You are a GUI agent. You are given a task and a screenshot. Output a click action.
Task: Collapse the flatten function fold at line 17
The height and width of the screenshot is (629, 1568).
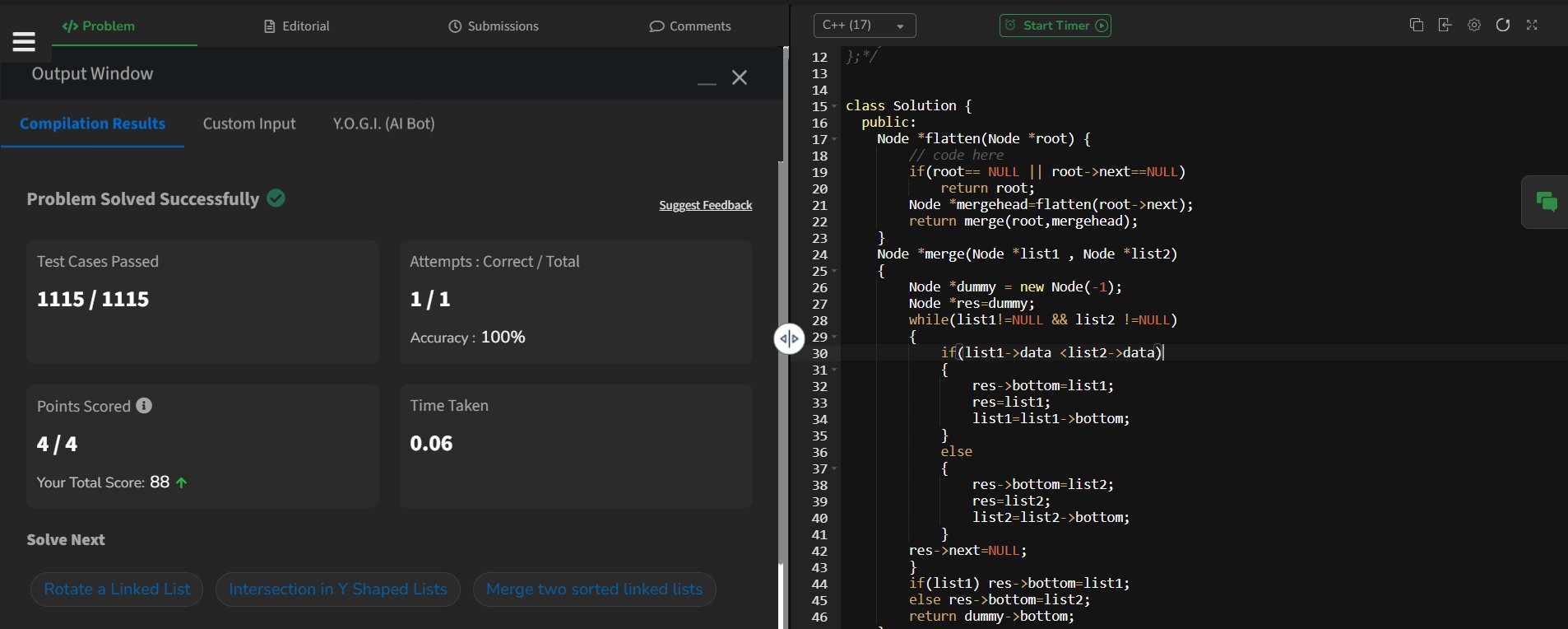(x=834, y=139)
